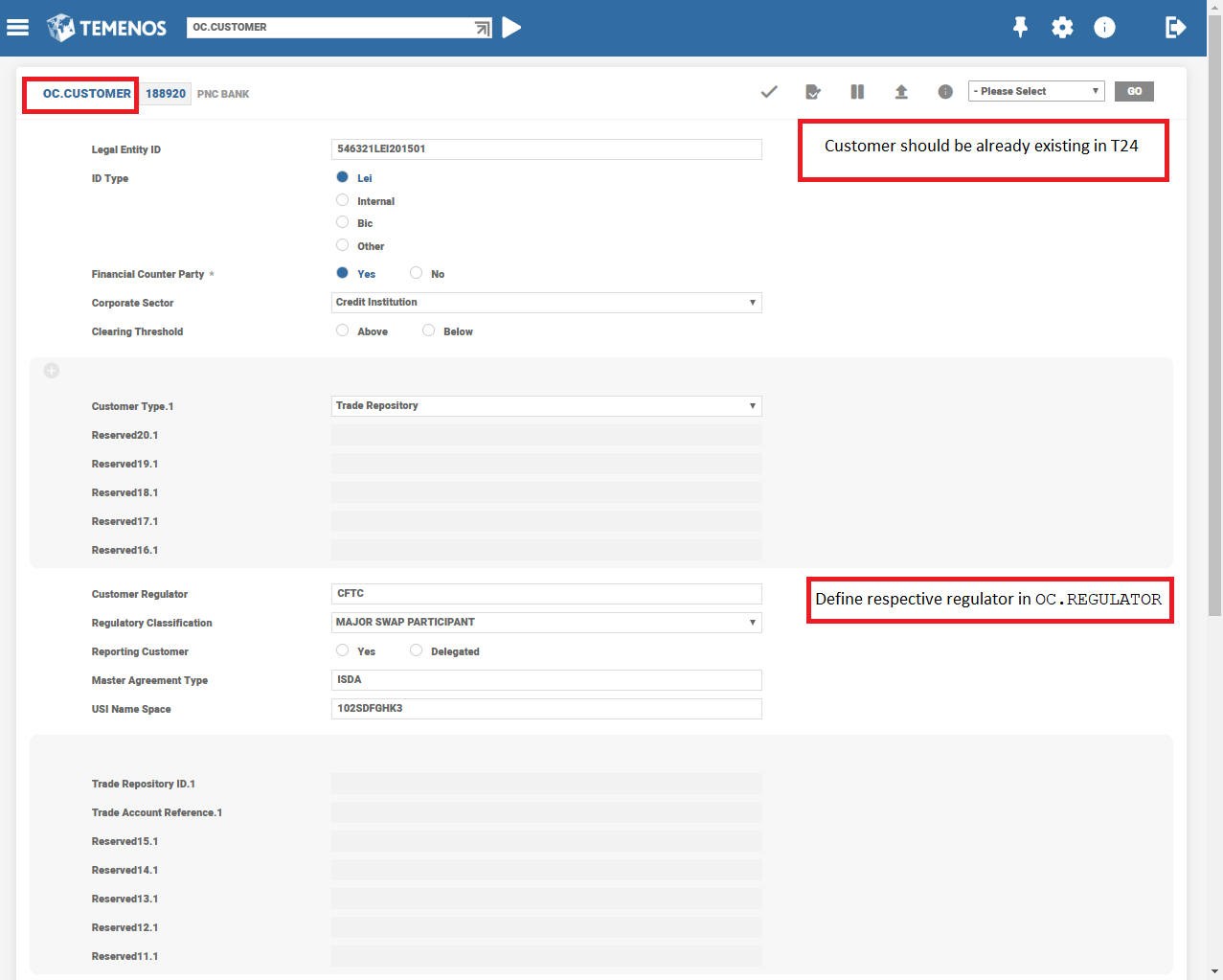Screen dimensions: 1223x980
Task: Open the Regulatory Classification dropdown
Action: 546,623
